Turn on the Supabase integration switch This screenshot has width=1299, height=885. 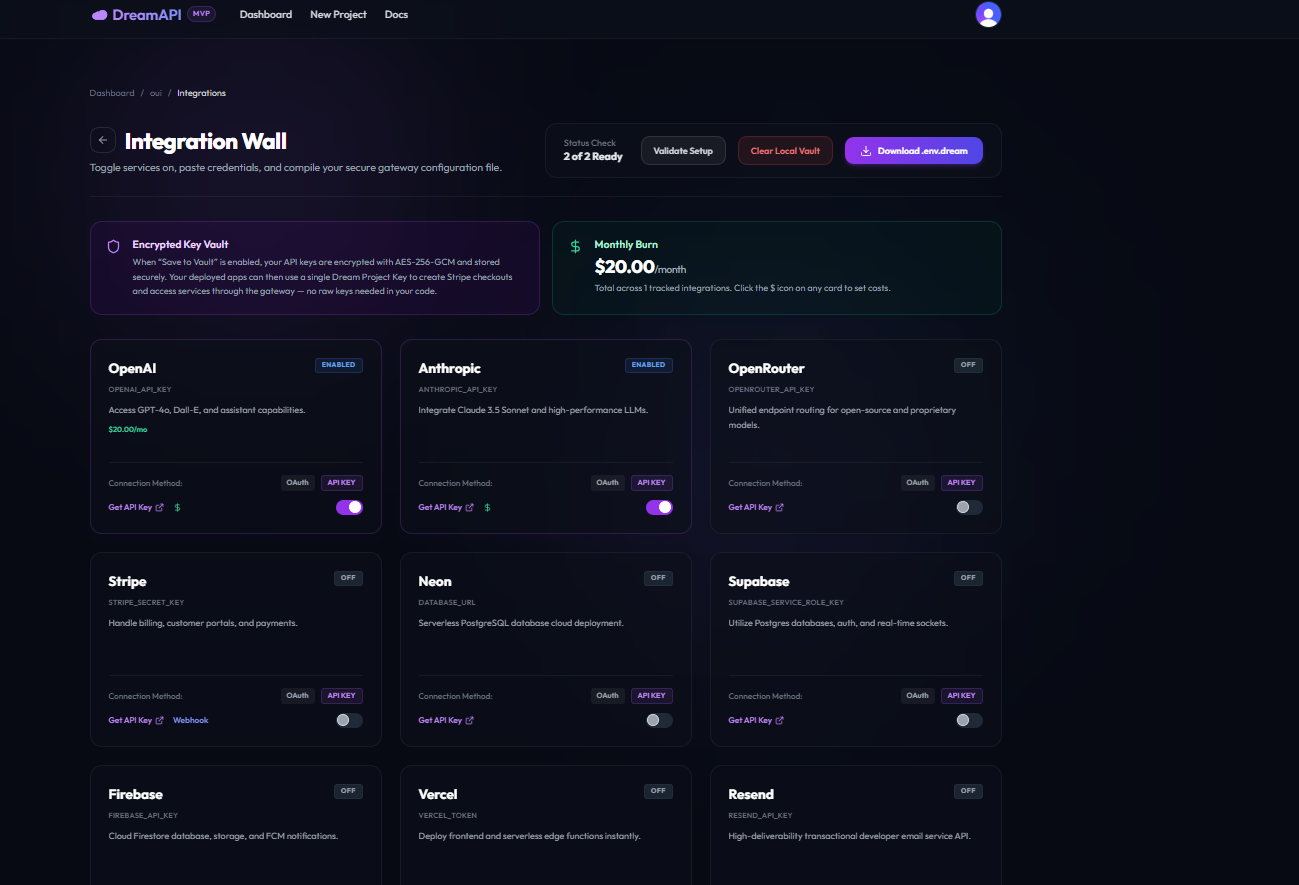[969, 720]
